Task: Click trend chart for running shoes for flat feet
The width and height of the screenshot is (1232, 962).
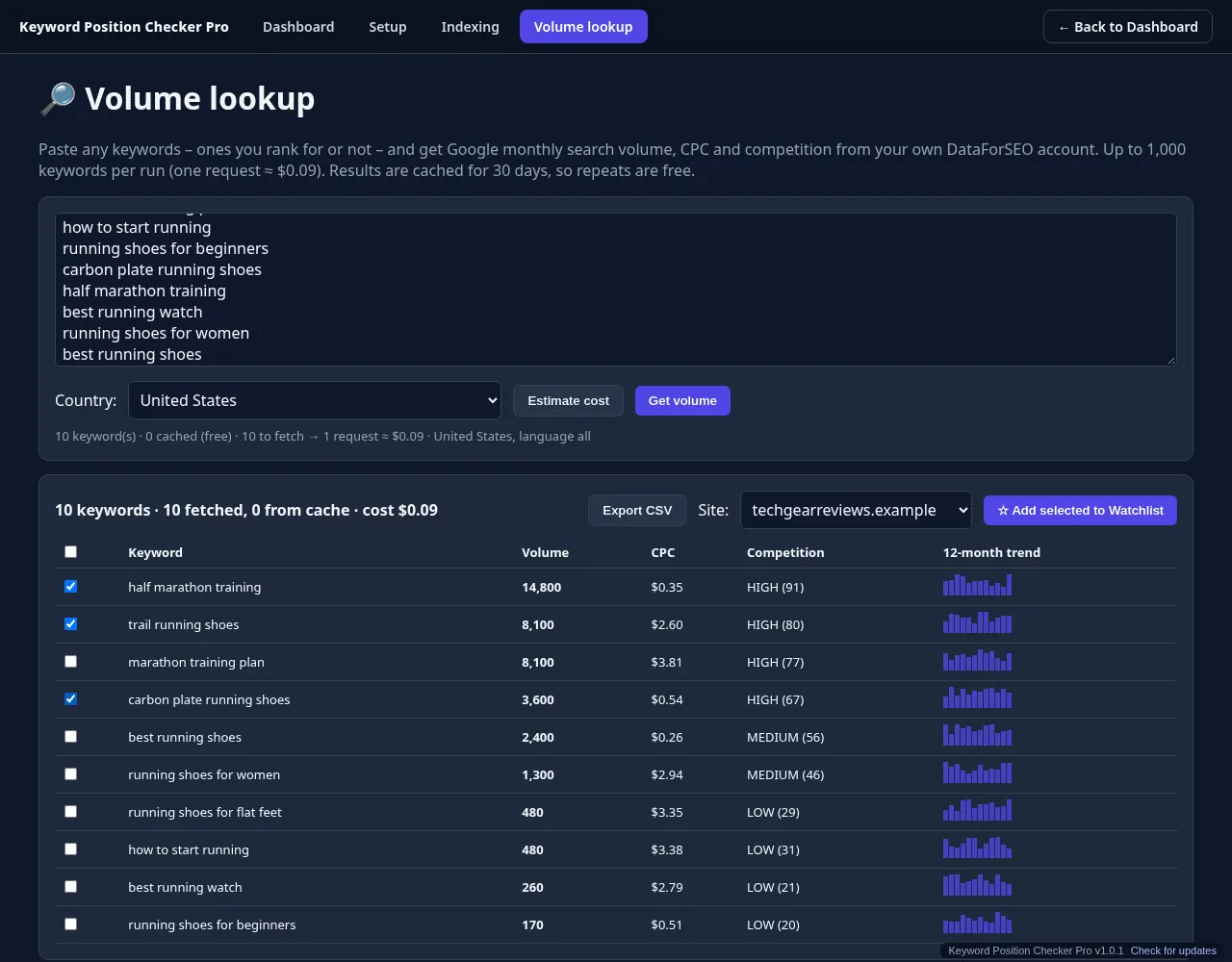Action: tap(977, 810)
